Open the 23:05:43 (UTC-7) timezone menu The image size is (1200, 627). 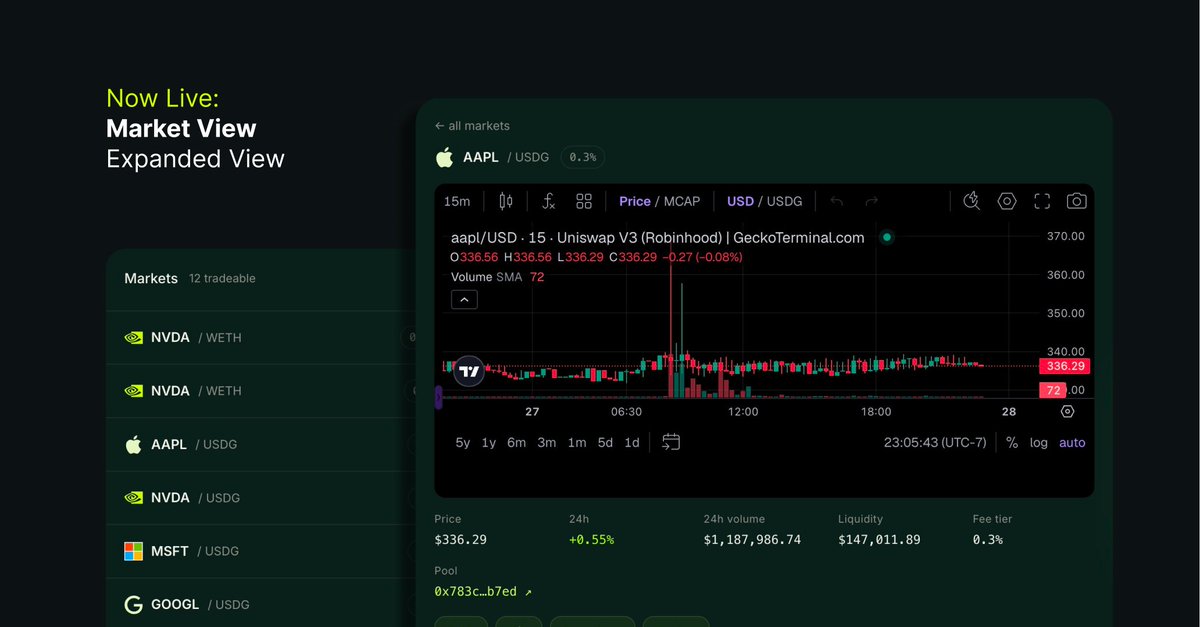click(x=935, y=442)
